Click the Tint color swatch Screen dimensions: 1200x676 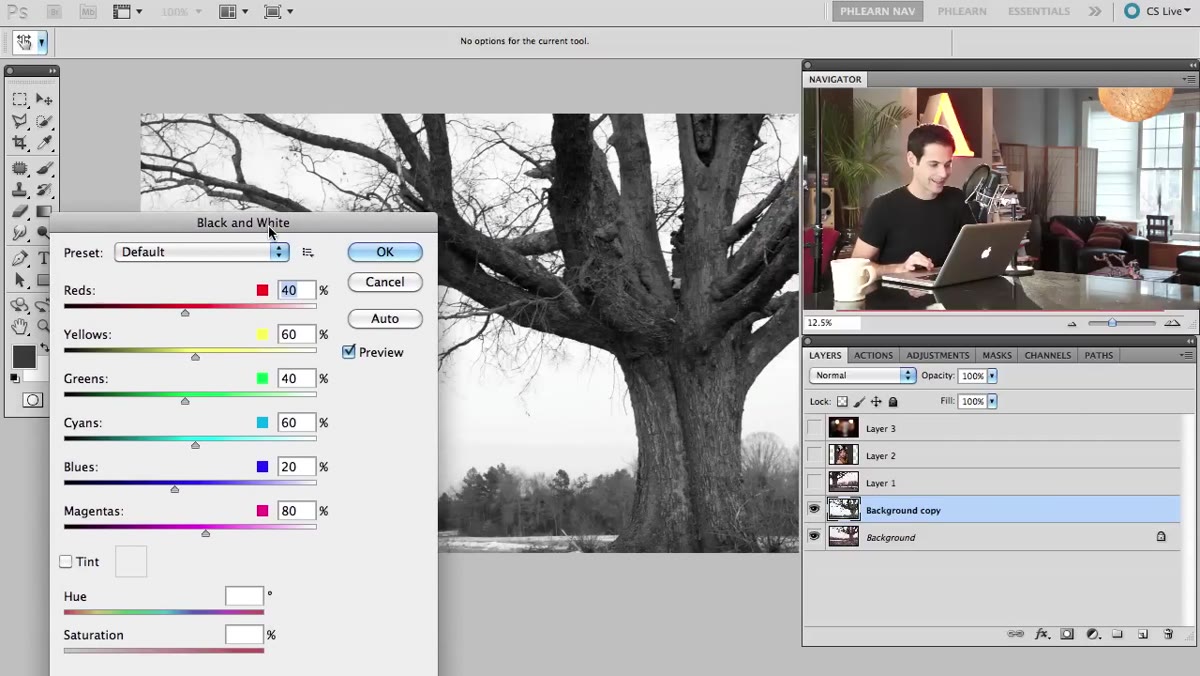[x=131, y=561]
